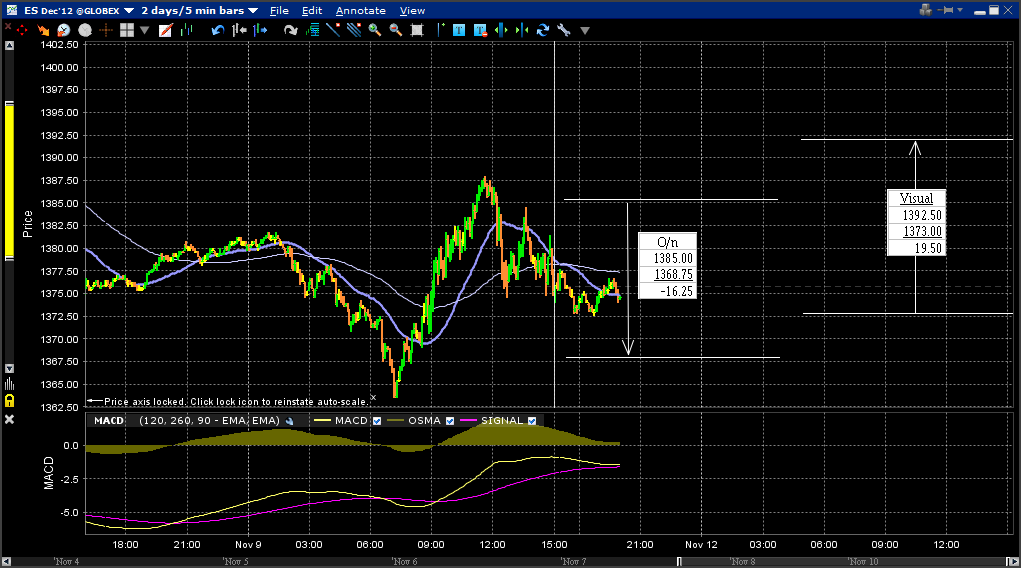1021x568 pixels.
Task: Click the red pencil edit icon
Action: point(165,30)
